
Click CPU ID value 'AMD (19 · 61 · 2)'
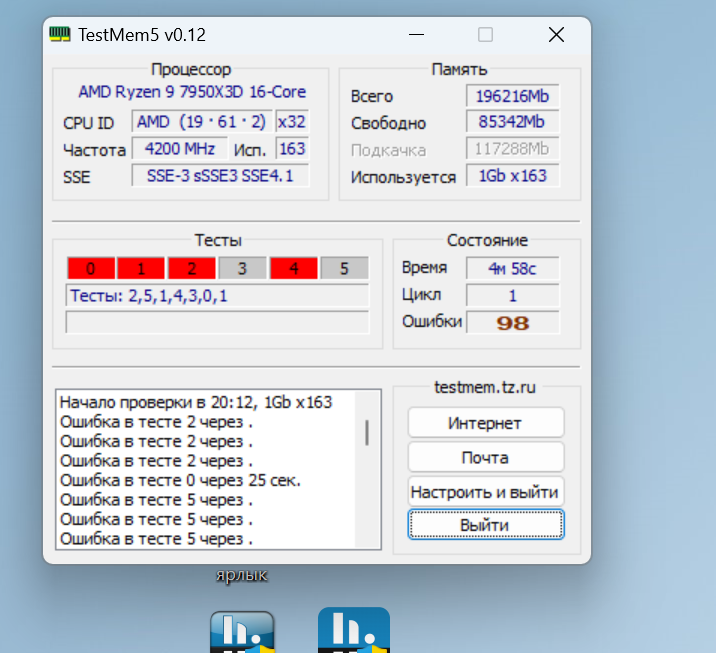point(202,122)
